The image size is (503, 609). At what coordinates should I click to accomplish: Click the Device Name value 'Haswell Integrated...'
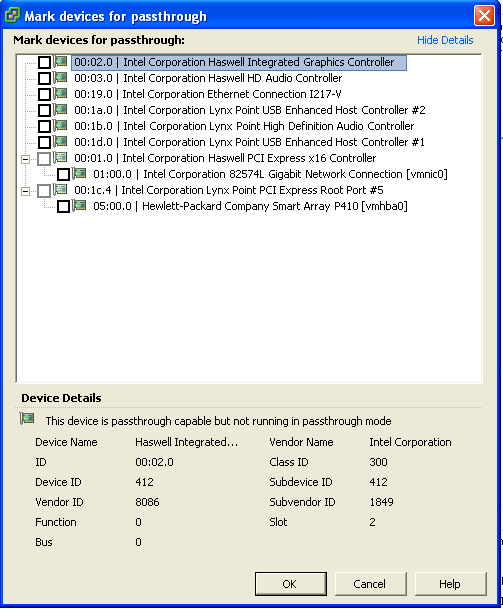pyautogui.click(x=186, y=442)
